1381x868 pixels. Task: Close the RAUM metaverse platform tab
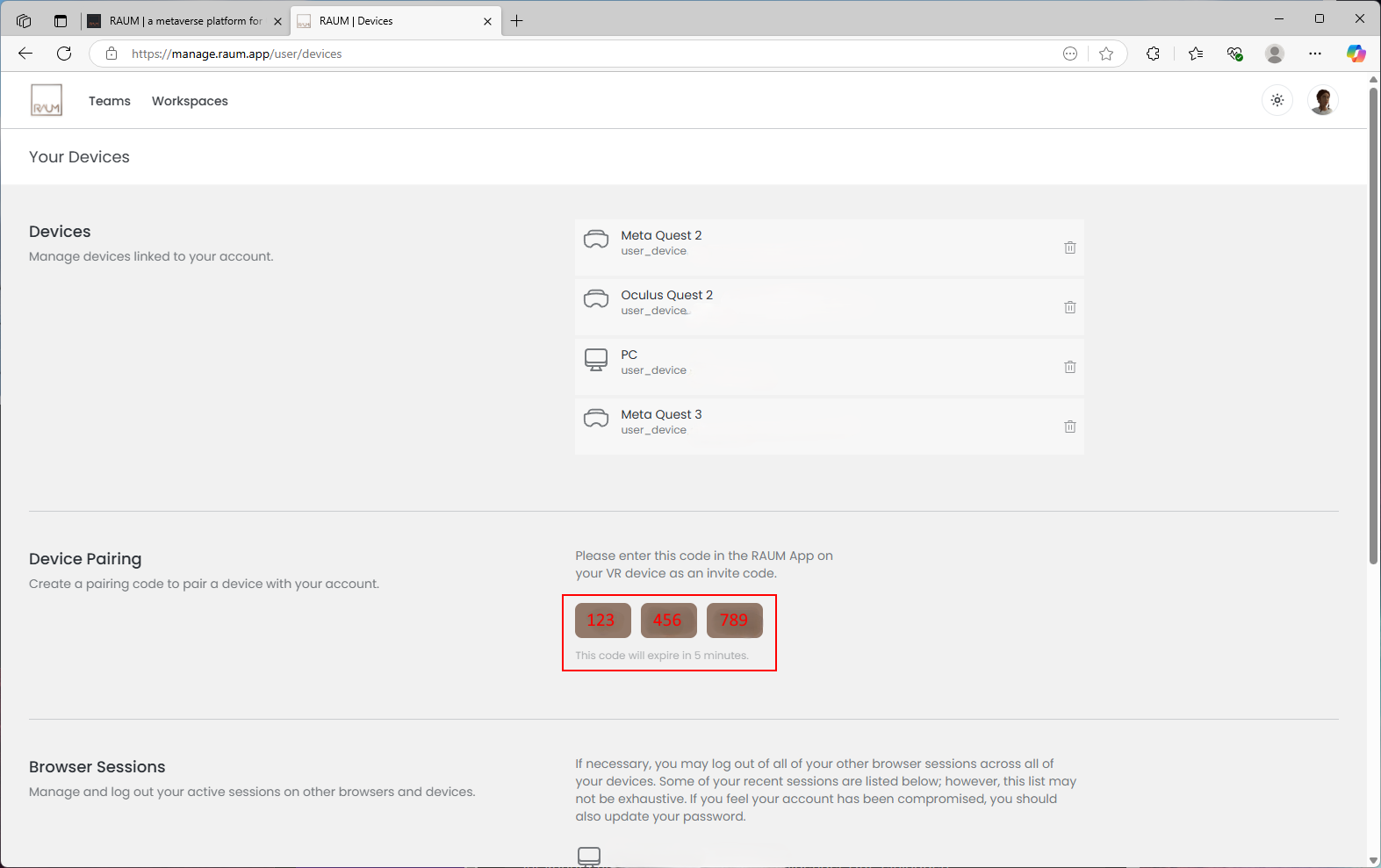[x=277, y=21]
